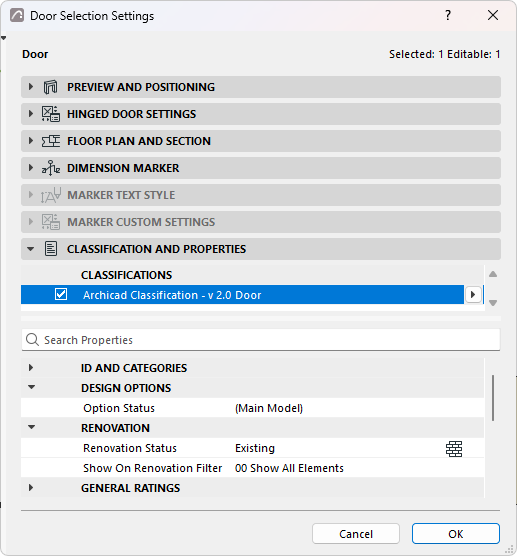Click the Preview and Positioning panel icon
Viewport: 517px width, 556px height.
(50, 87)
